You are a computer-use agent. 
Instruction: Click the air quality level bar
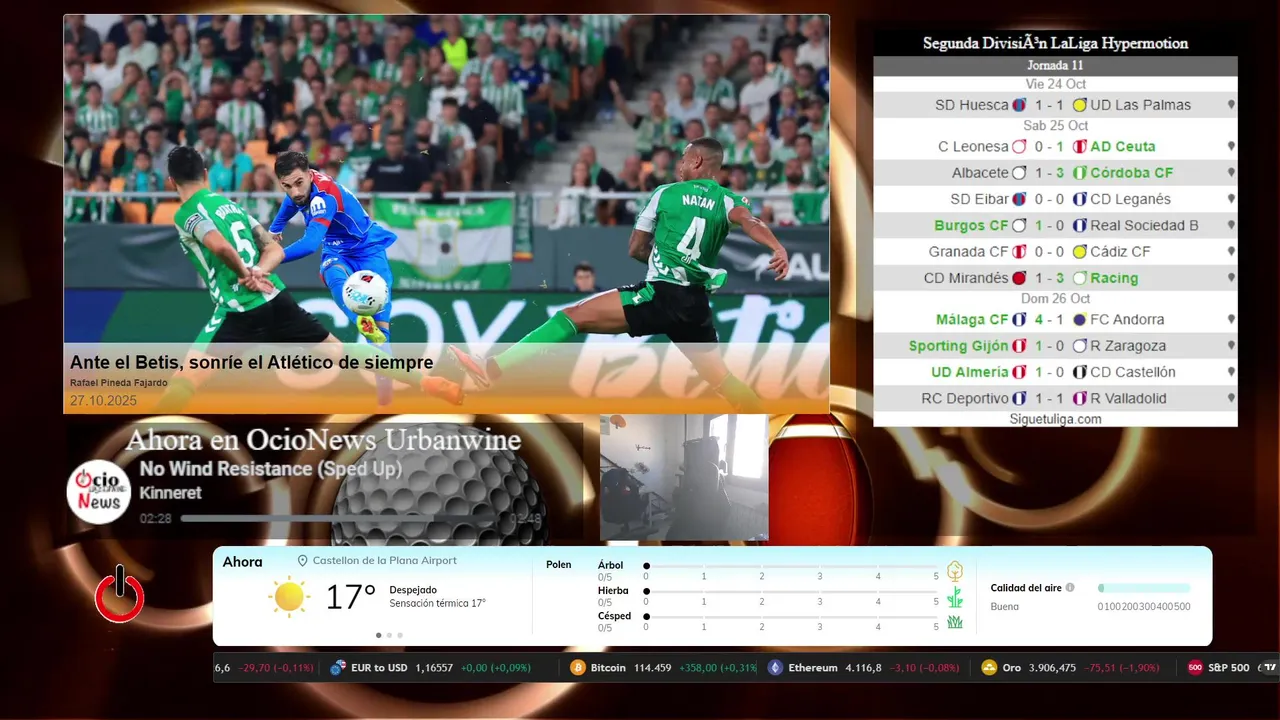point(1144,588)
